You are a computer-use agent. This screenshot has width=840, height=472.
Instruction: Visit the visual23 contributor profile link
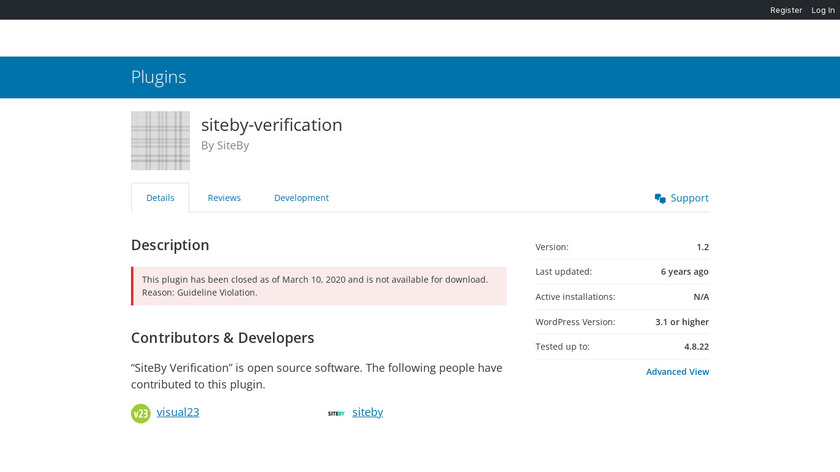(x=178, y=412)
